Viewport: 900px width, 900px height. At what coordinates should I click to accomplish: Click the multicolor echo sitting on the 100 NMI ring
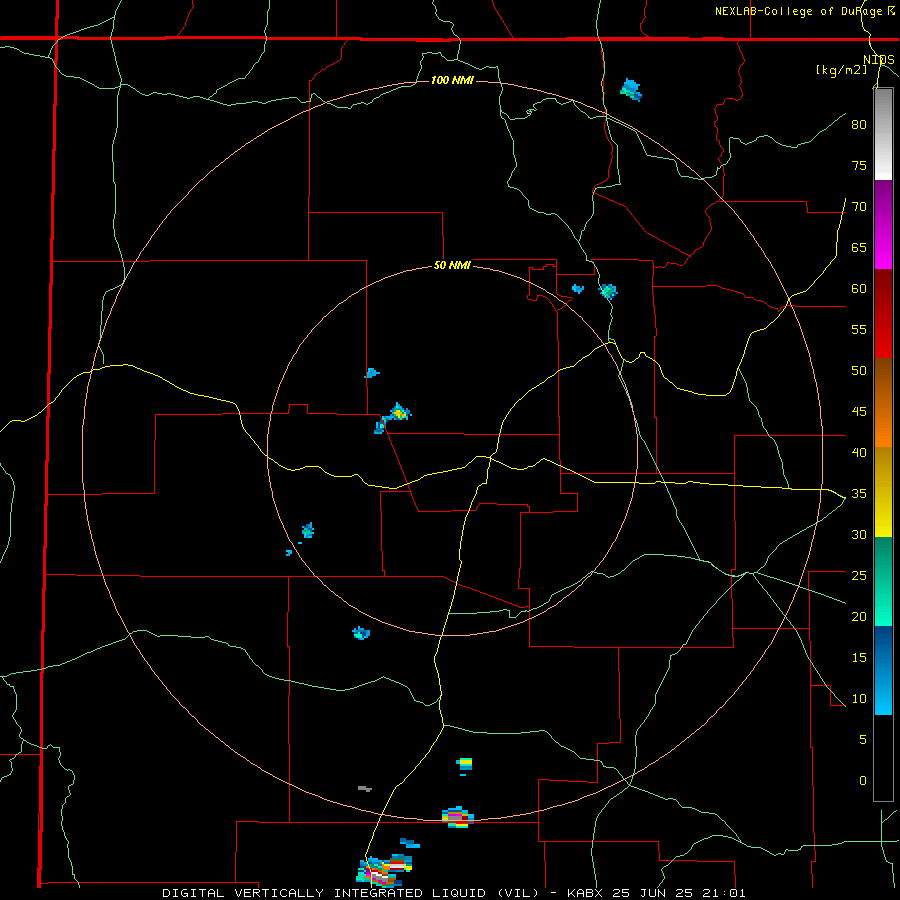(x=457, y=817)
